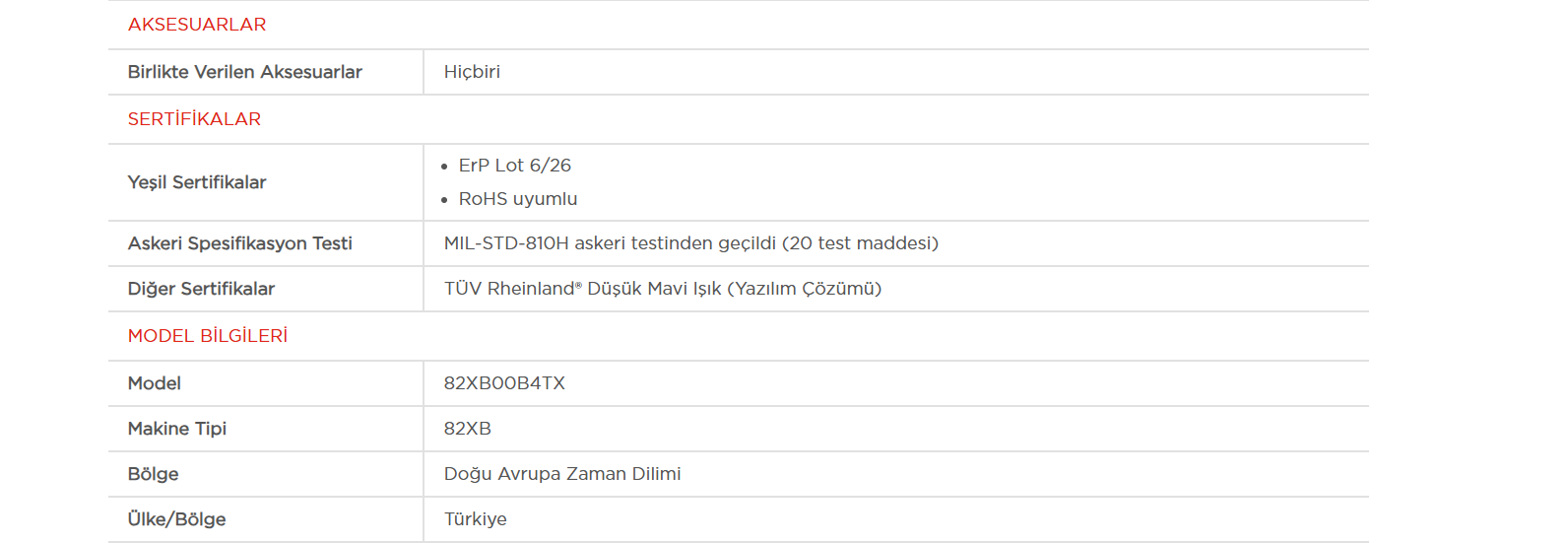The image size is (1568, 543).
Task: Select the Ülke/Bölge row label
Action: [176, 519]
